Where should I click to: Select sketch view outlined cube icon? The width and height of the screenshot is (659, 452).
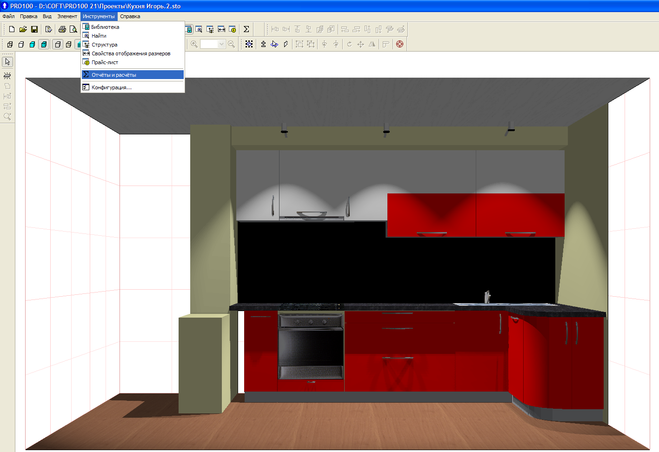21,44
